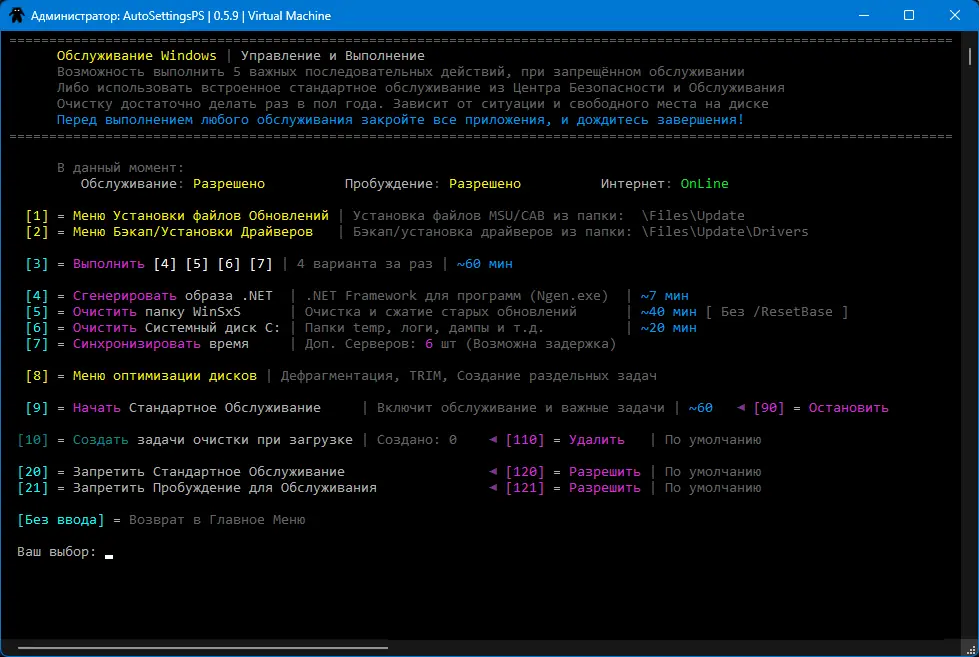
Task: Click 'Возврат в Главное Меню'
Action: (x=217, y=520)
